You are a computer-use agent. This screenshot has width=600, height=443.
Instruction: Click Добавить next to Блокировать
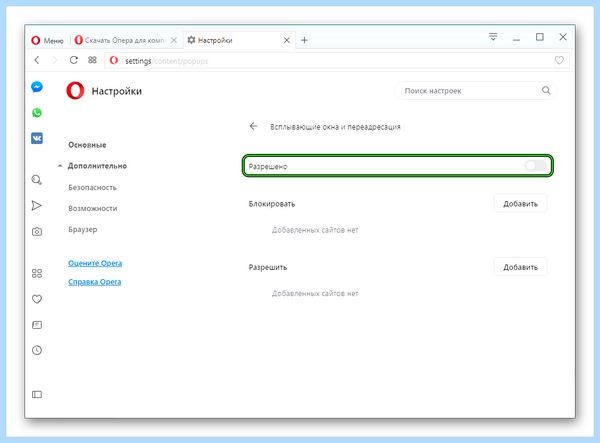pyautogui.click(x=520, y=204)
